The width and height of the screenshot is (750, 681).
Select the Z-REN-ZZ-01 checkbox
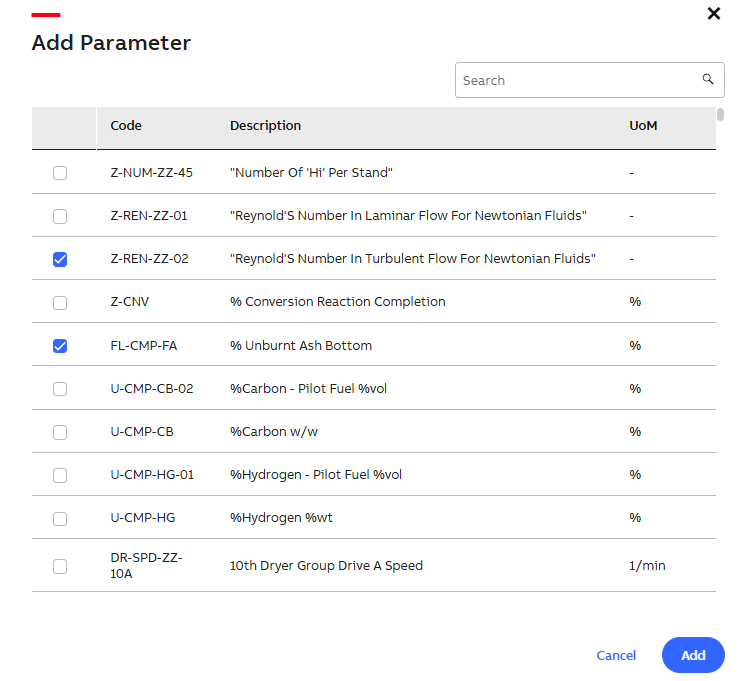point(60,216)
